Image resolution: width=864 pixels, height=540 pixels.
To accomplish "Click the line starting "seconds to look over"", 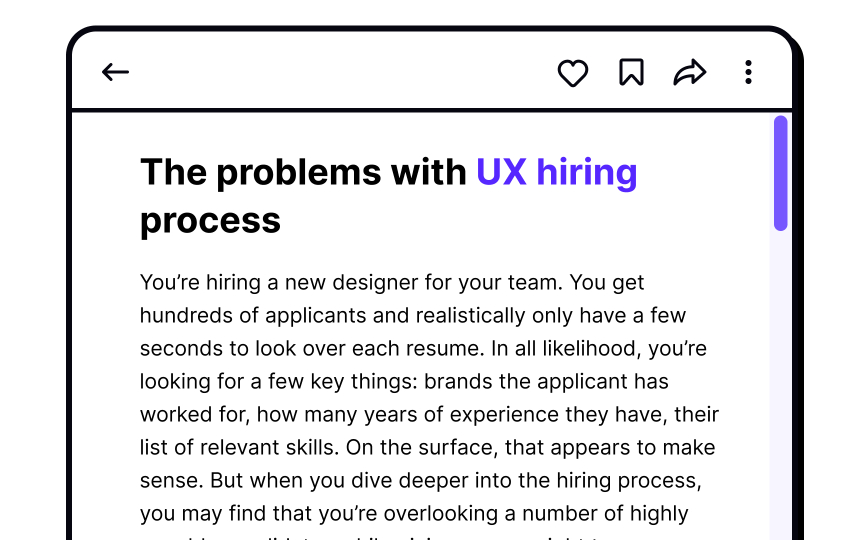I will (423, 349).
